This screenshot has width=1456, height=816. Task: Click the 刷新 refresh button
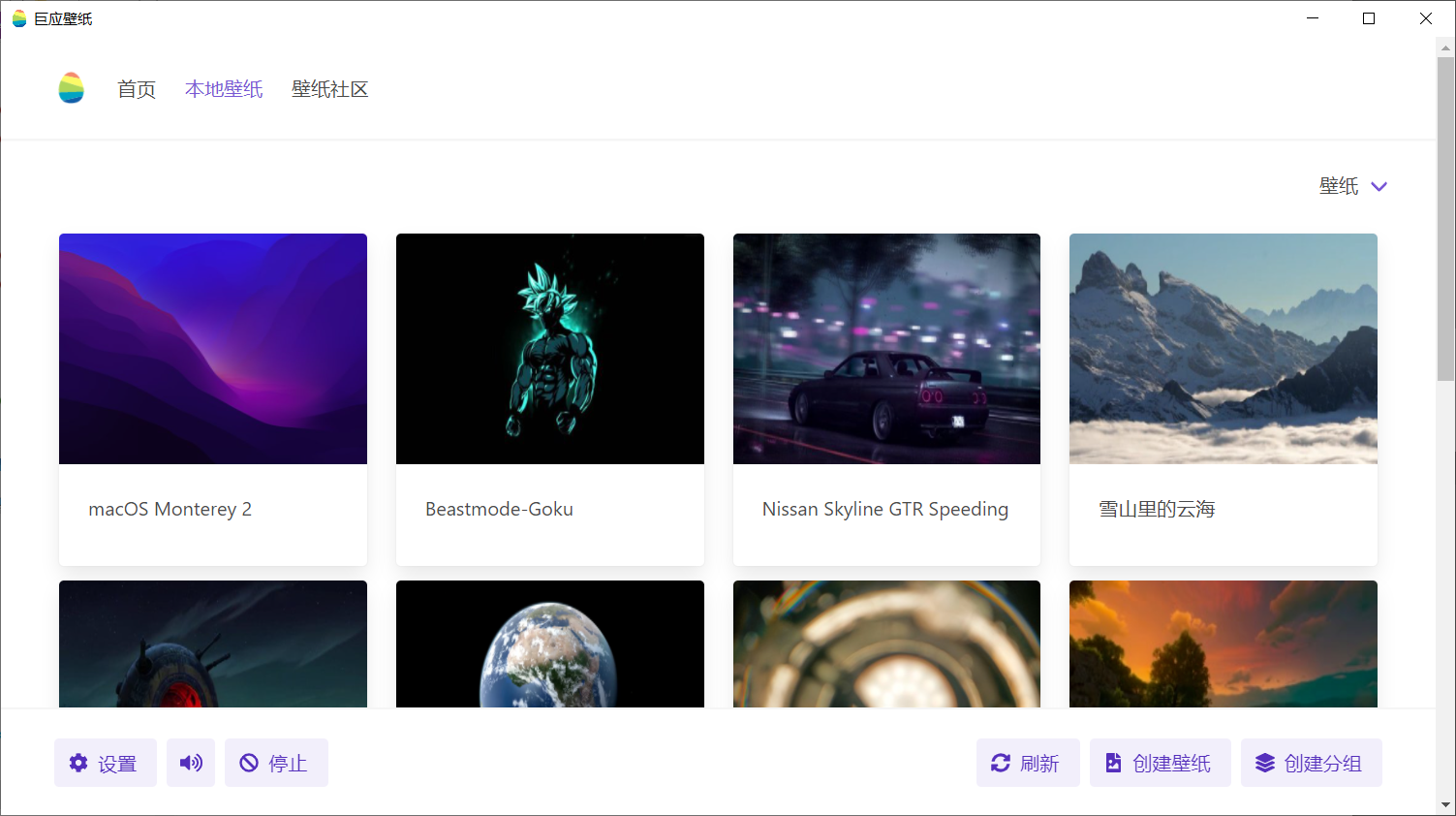1028,763
